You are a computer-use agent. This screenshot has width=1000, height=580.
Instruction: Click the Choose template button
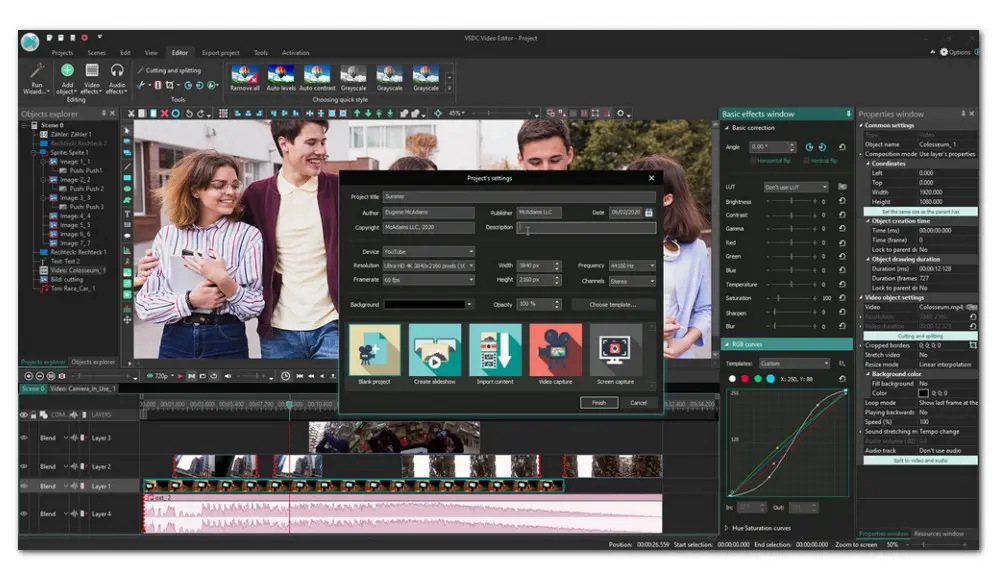pos(620,304)
